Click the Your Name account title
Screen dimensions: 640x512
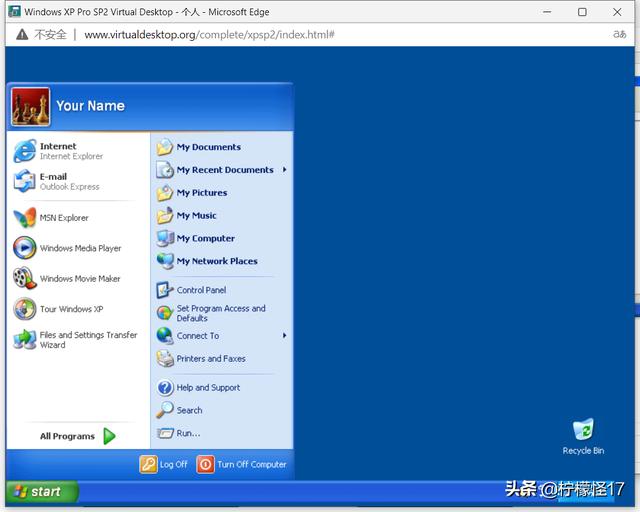[x=90, y=106]
